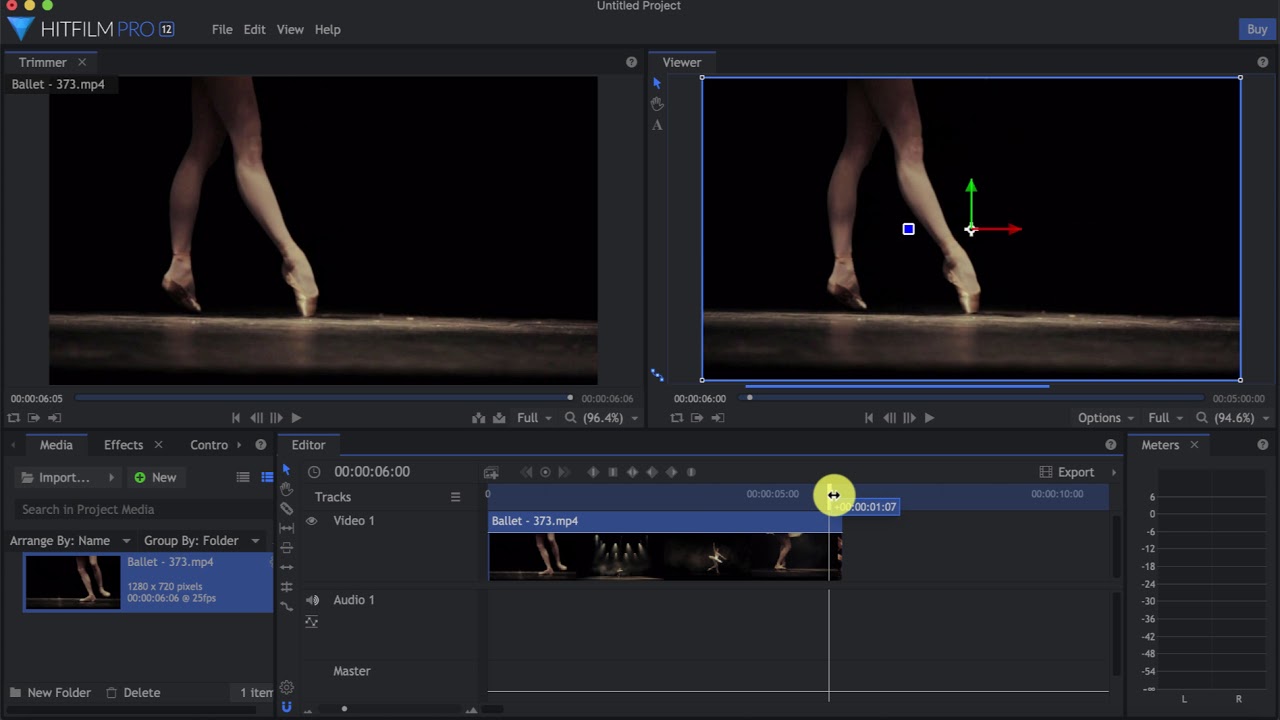Select the Rate Stretch tool in Editor

[x=287, y=606]
